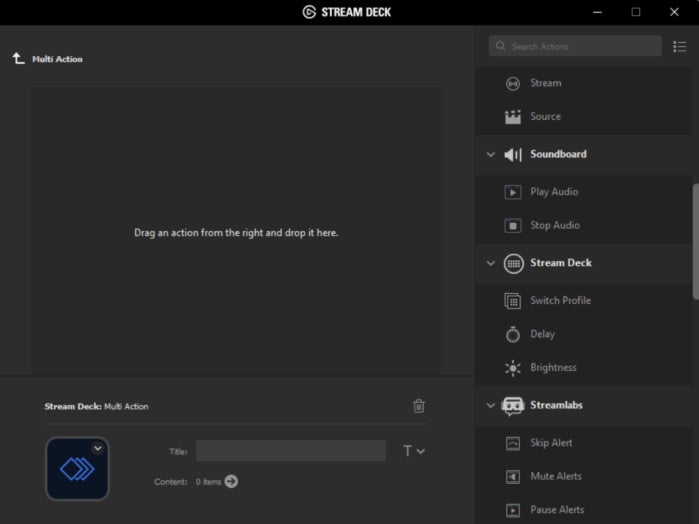This screenshot has width=699, height=524.
Task: Click into the Title text field
Action: coord(291,451)
